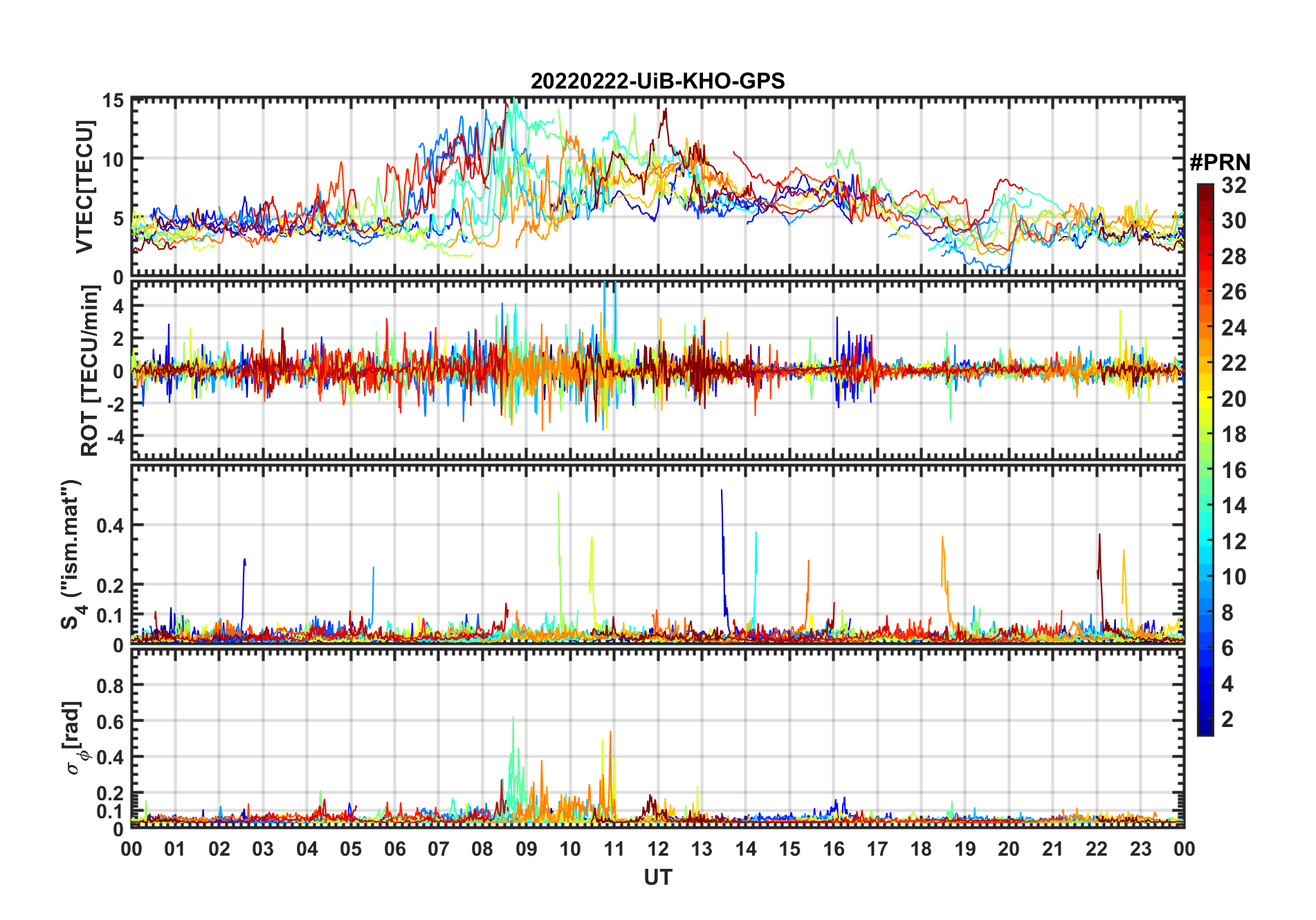1316x920 pixels.
Task: Click the 12 hour tick on the UT axis
Action: (x=658, y=849)
